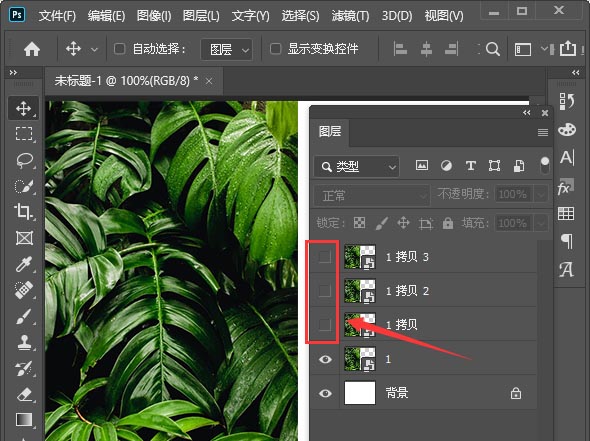
Task: Open the 类型 layer filter dropdown
Action: [x=356, y=166]
